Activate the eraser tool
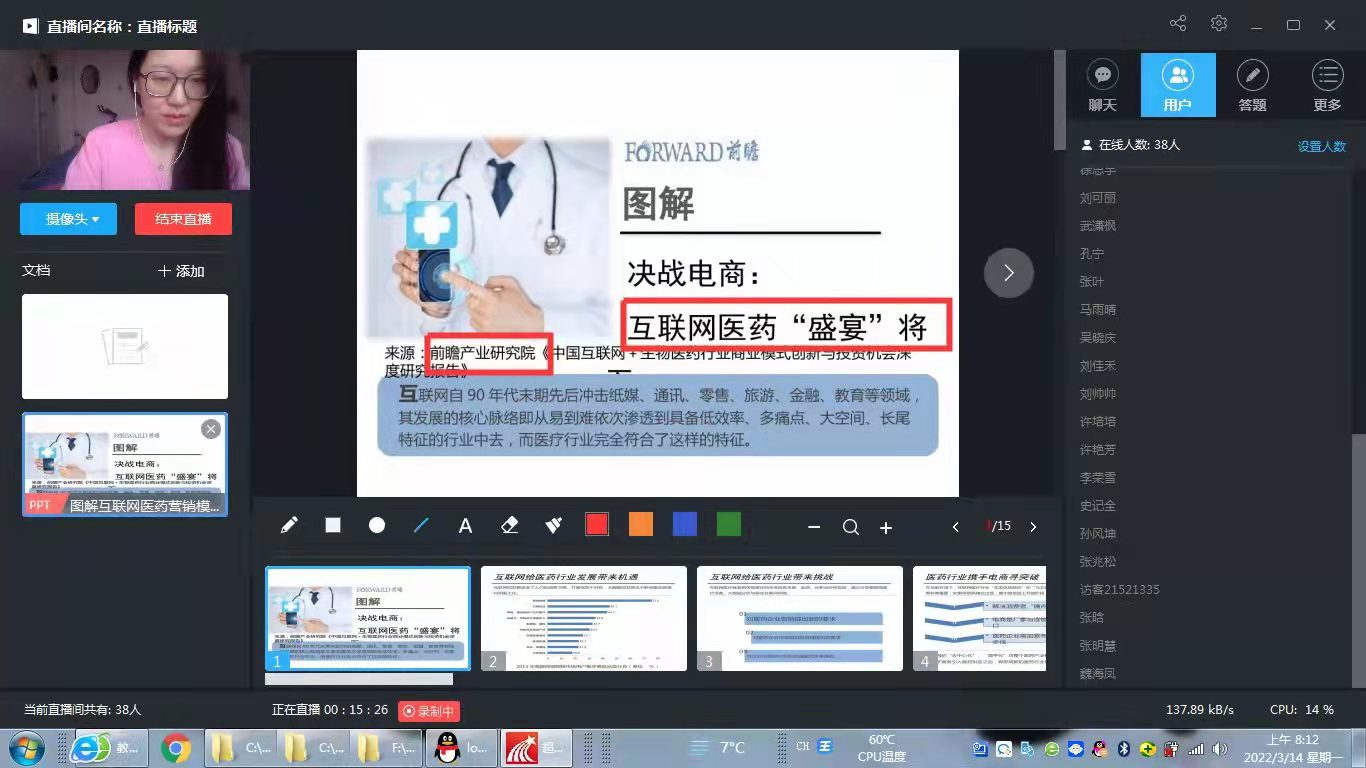1366x768 pixels. click(x=509, y=525)
